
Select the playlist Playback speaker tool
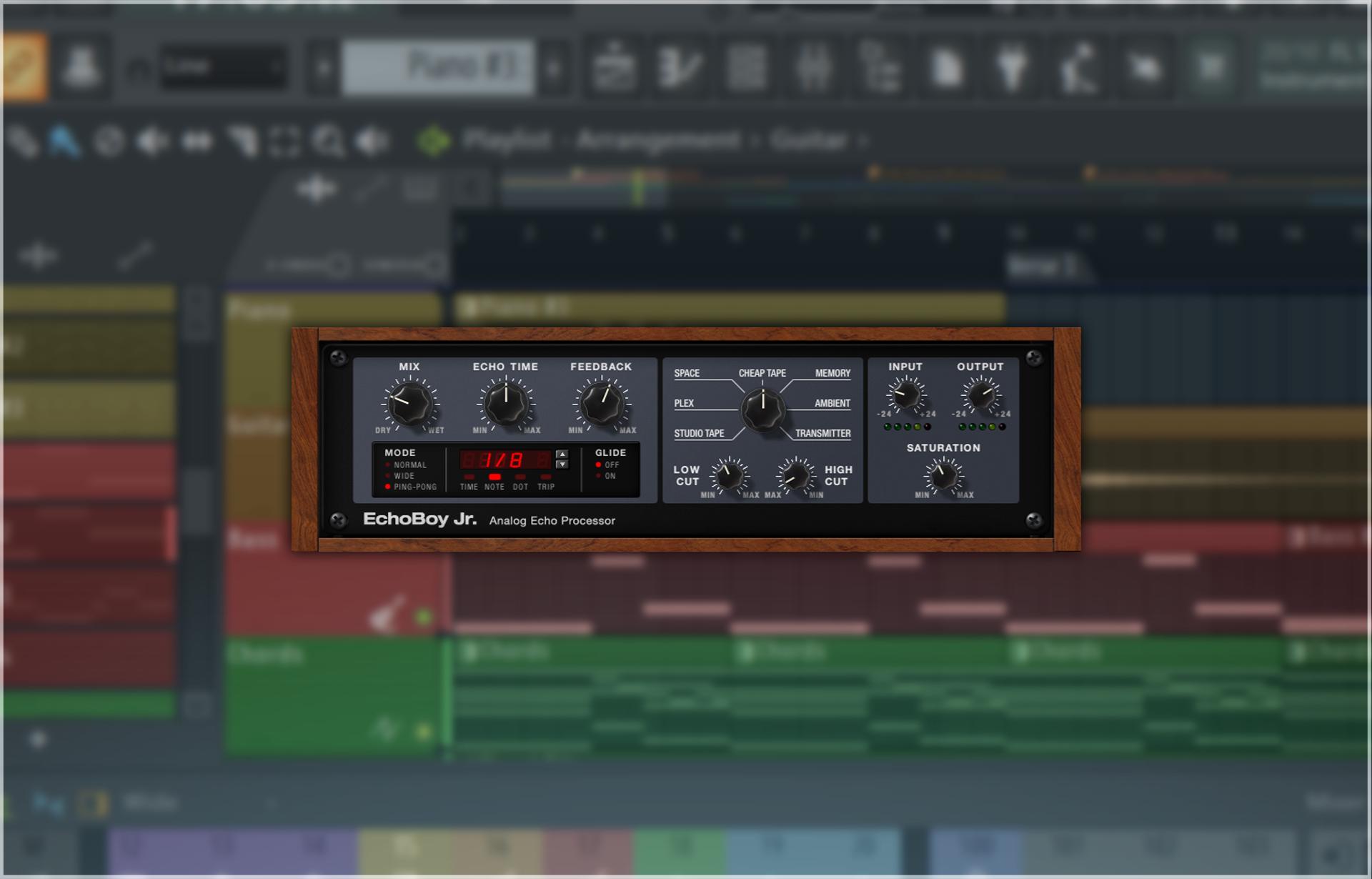point(373,141)
